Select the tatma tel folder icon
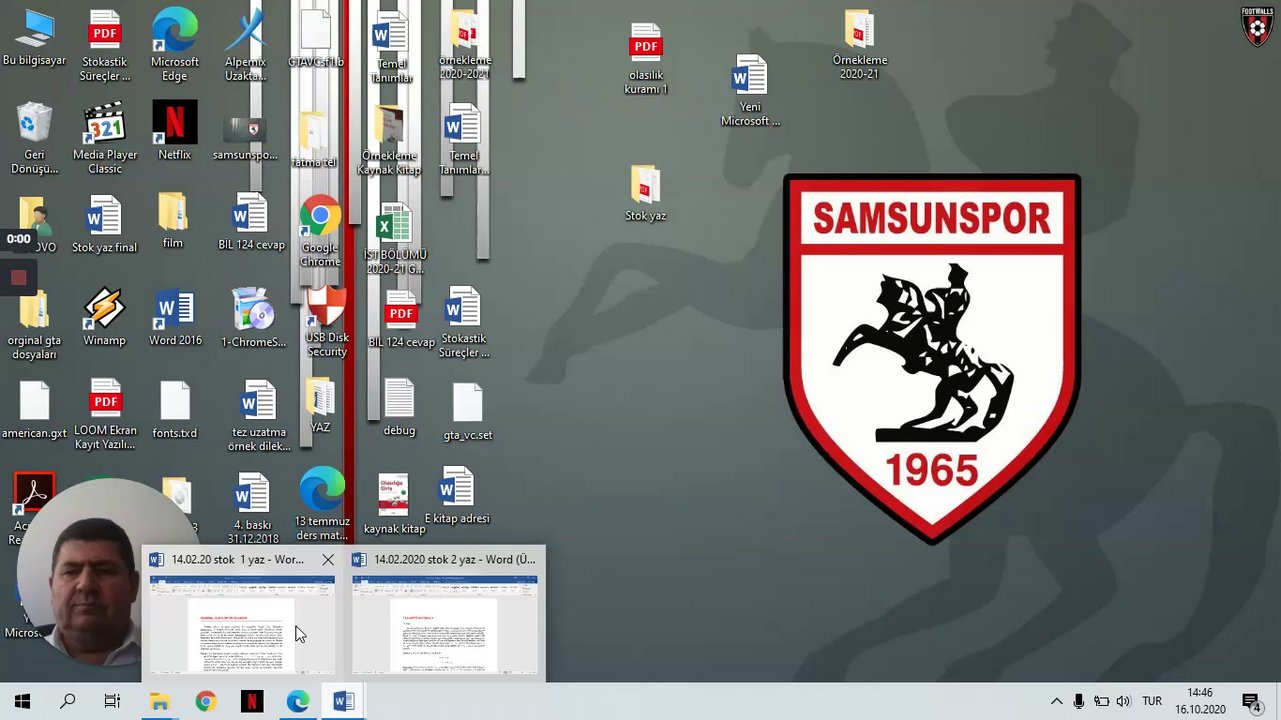Image resolution: width=1281 pixels, height=720 pixels. pyautogui.click(x=313, y=139)
